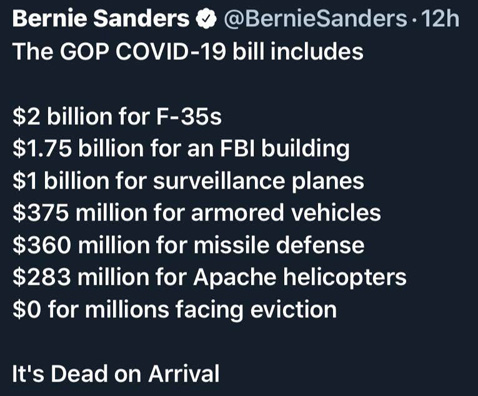Click the word 'Arrival' in the last line

[184, 374]
